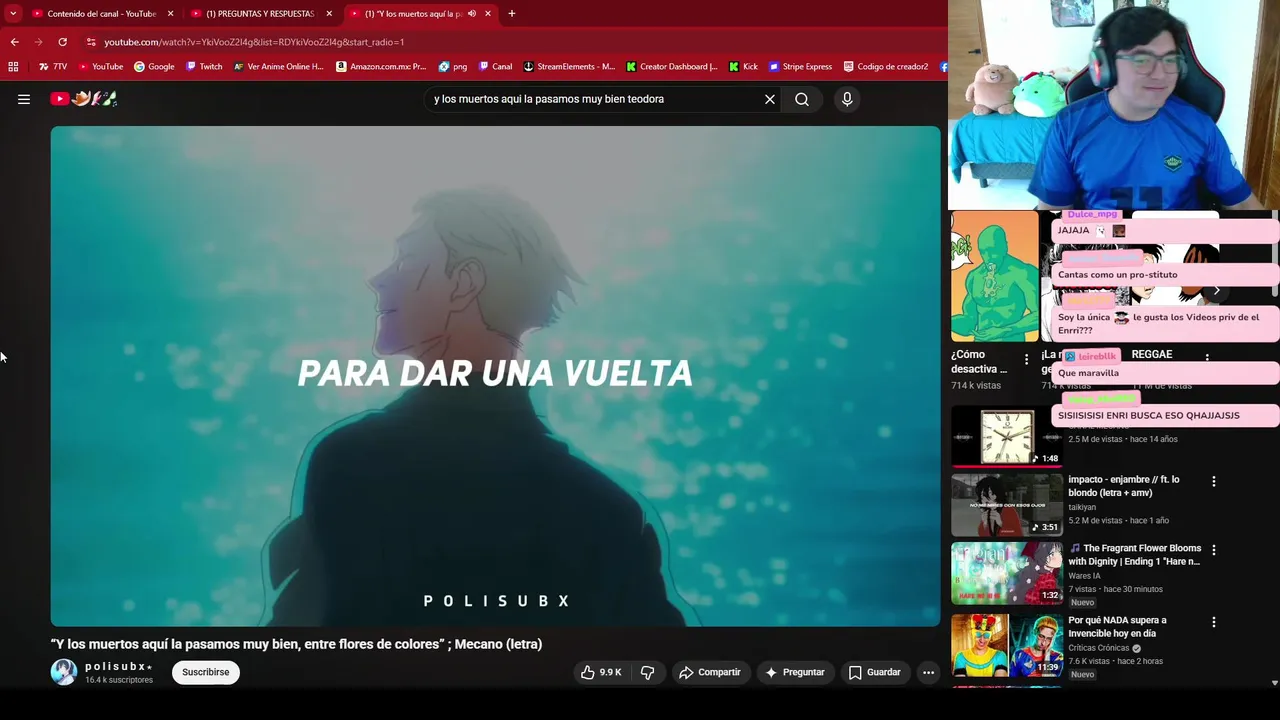
Task: Play the 11:39 Invencible thumbnail
Action: pos(1007,645)
